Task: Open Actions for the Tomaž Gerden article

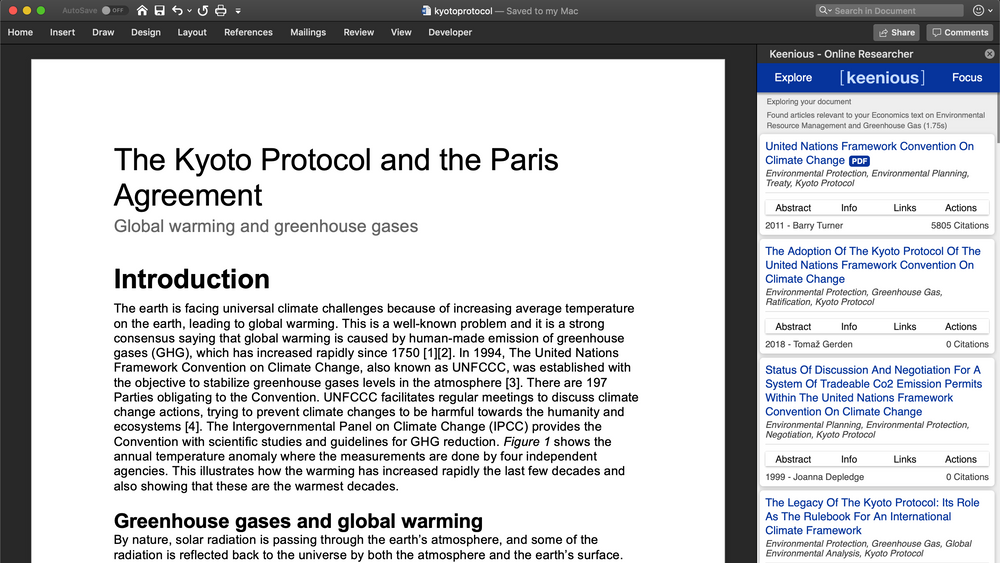Action: [x=960, y=326]
